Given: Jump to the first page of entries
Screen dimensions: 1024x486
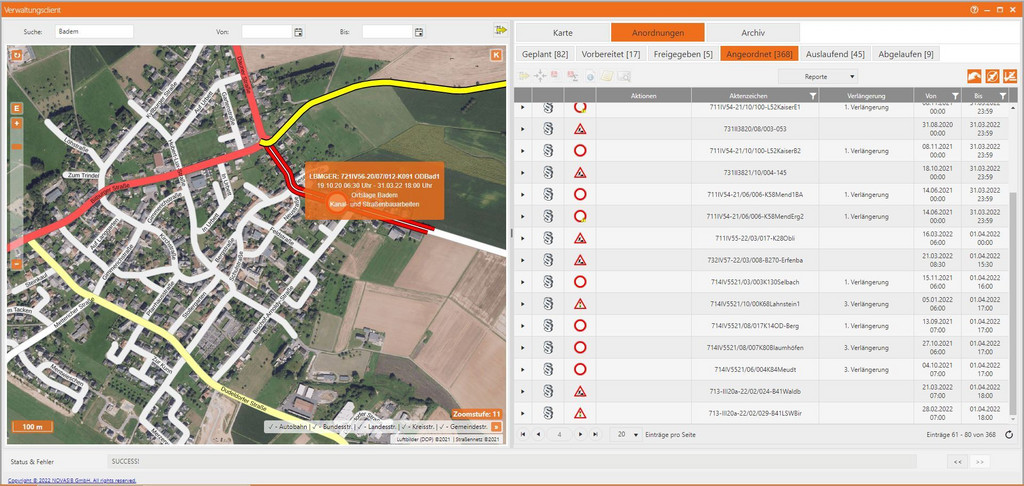Looking at the screenshot, I should [522, 434].
